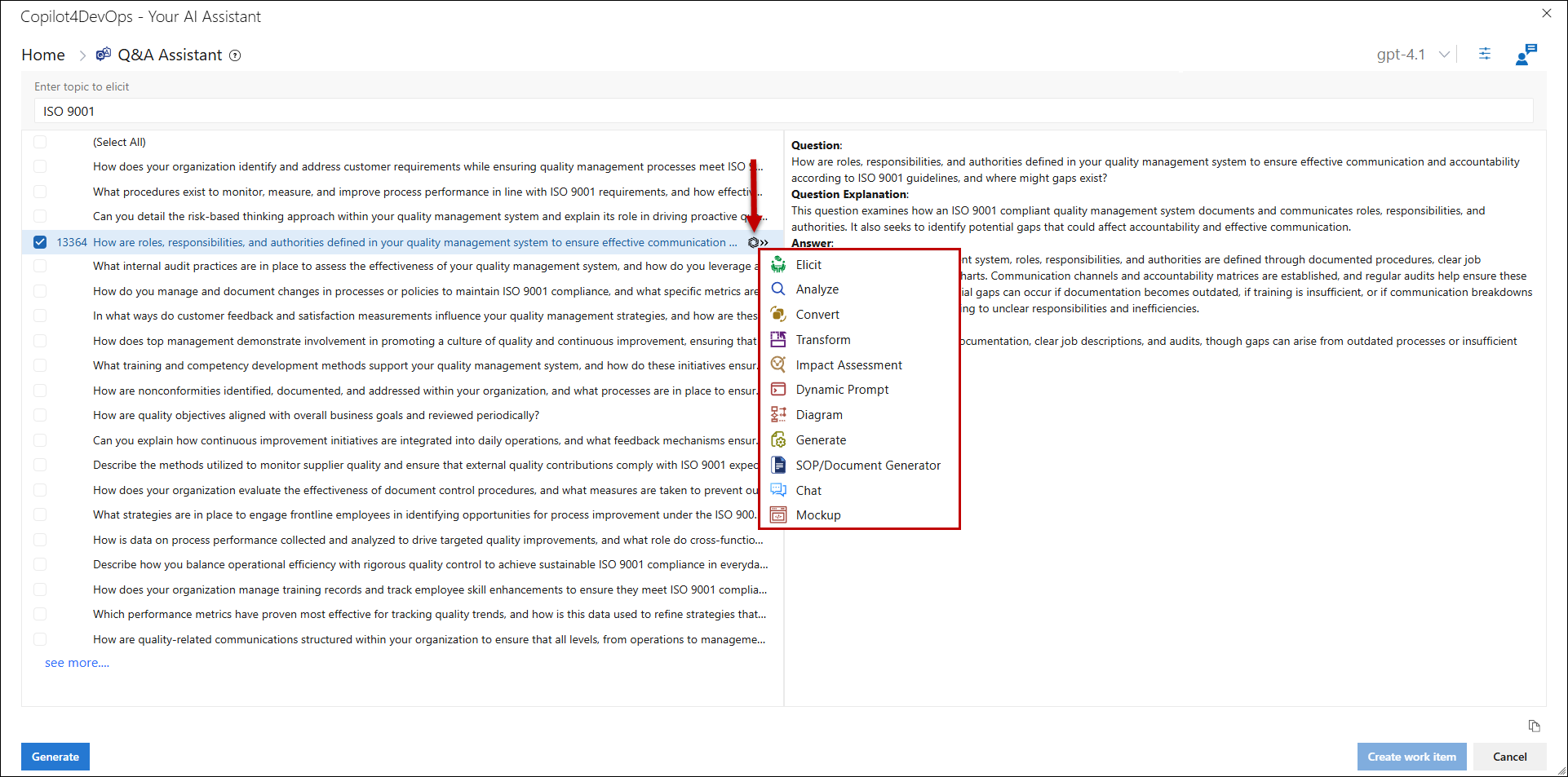Click the Diagram icon in menu
The image size is (1568, 777).
pyautogui.click(x=778, y=415)
